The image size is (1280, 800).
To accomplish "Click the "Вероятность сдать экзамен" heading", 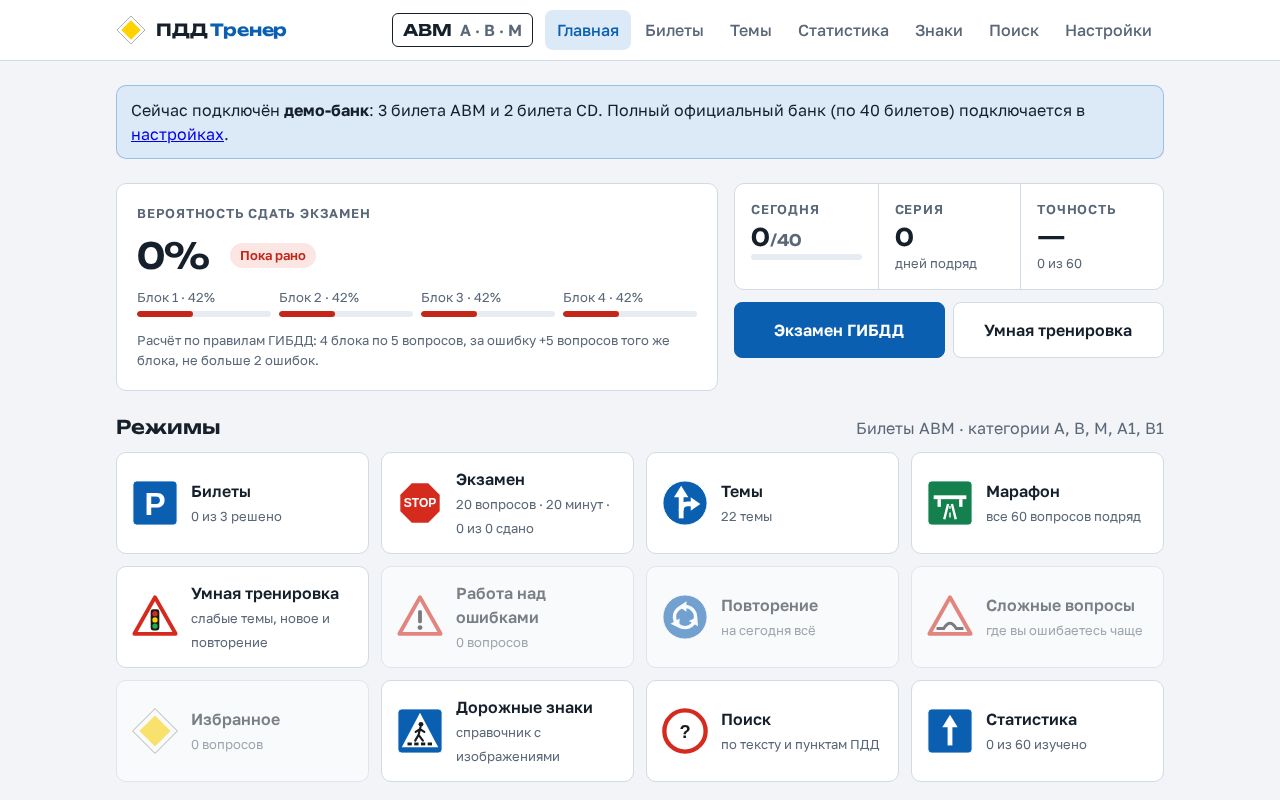I will 254,214.
